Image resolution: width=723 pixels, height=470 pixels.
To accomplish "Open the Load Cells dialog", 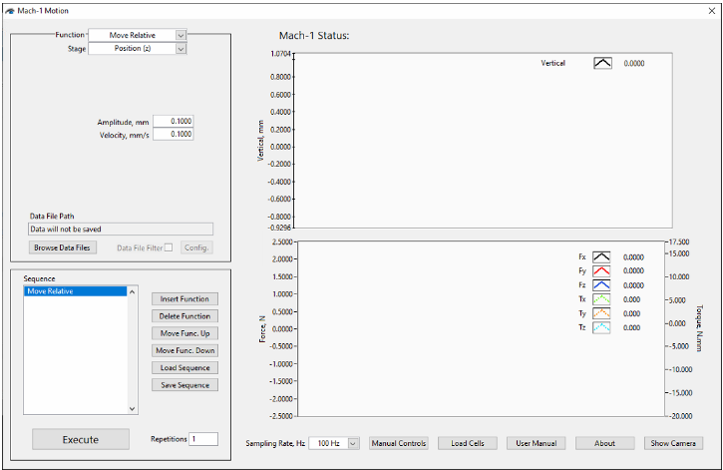I will pyautogui.click(x=467, y=443).
